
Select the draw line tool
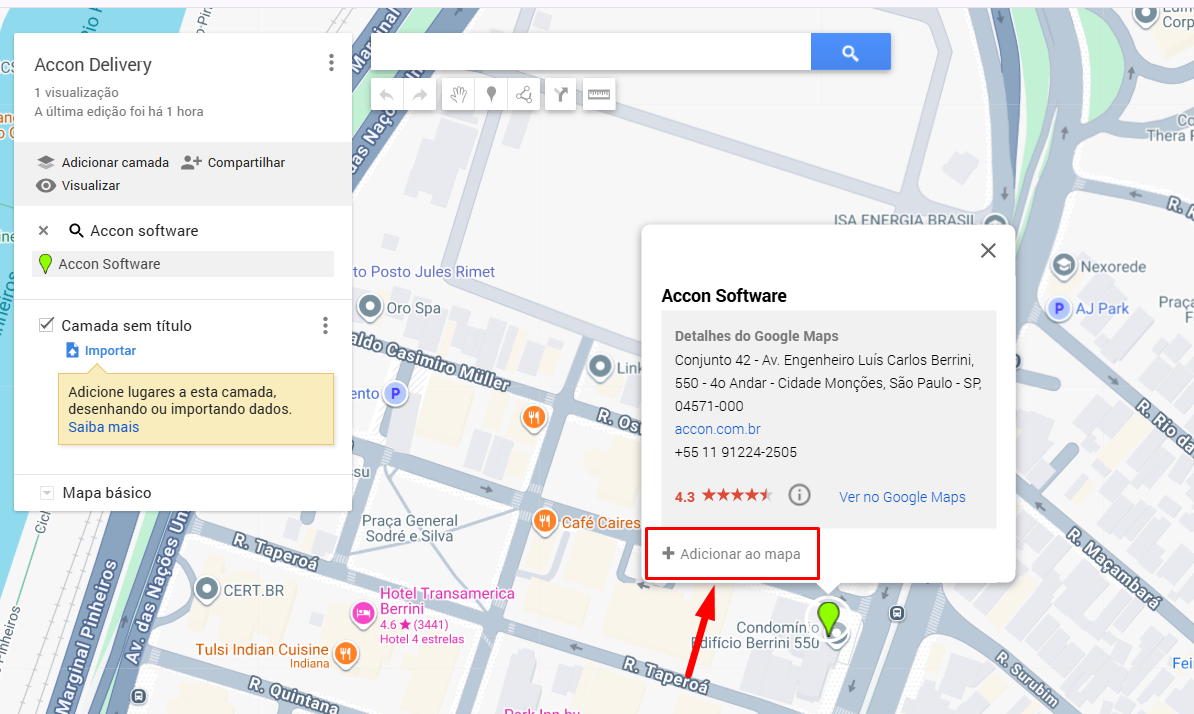pyautogui.click(x=524, y=95)
